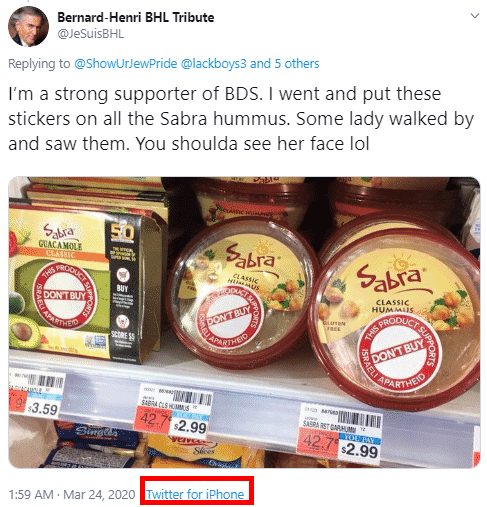Click the sticker on the middle hummus tub

point(230,320)
